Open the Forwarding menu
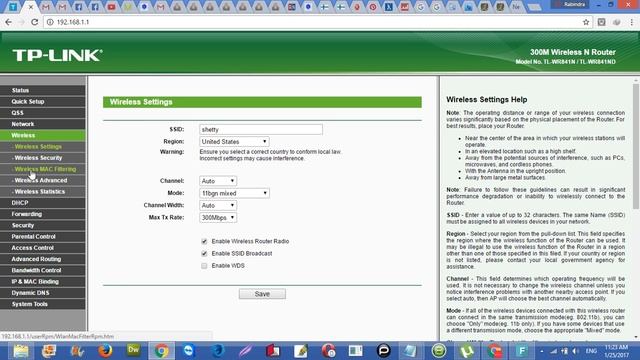640x360 pixels. 43,214
